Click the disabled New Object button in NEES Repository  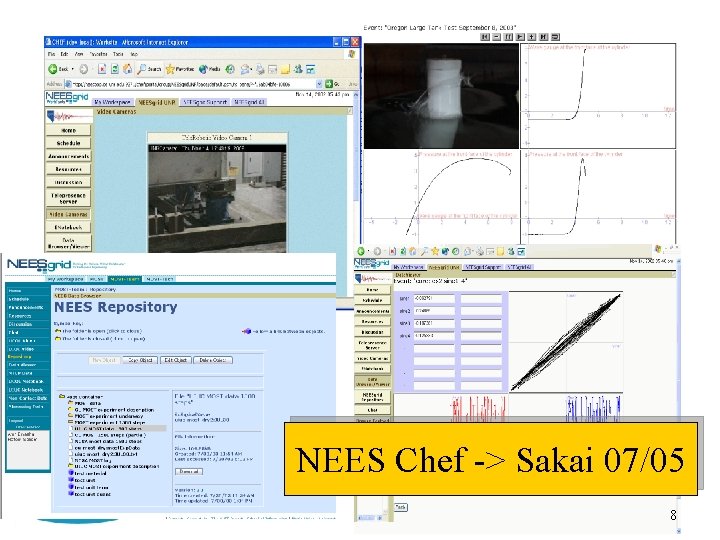coord(104,360)
